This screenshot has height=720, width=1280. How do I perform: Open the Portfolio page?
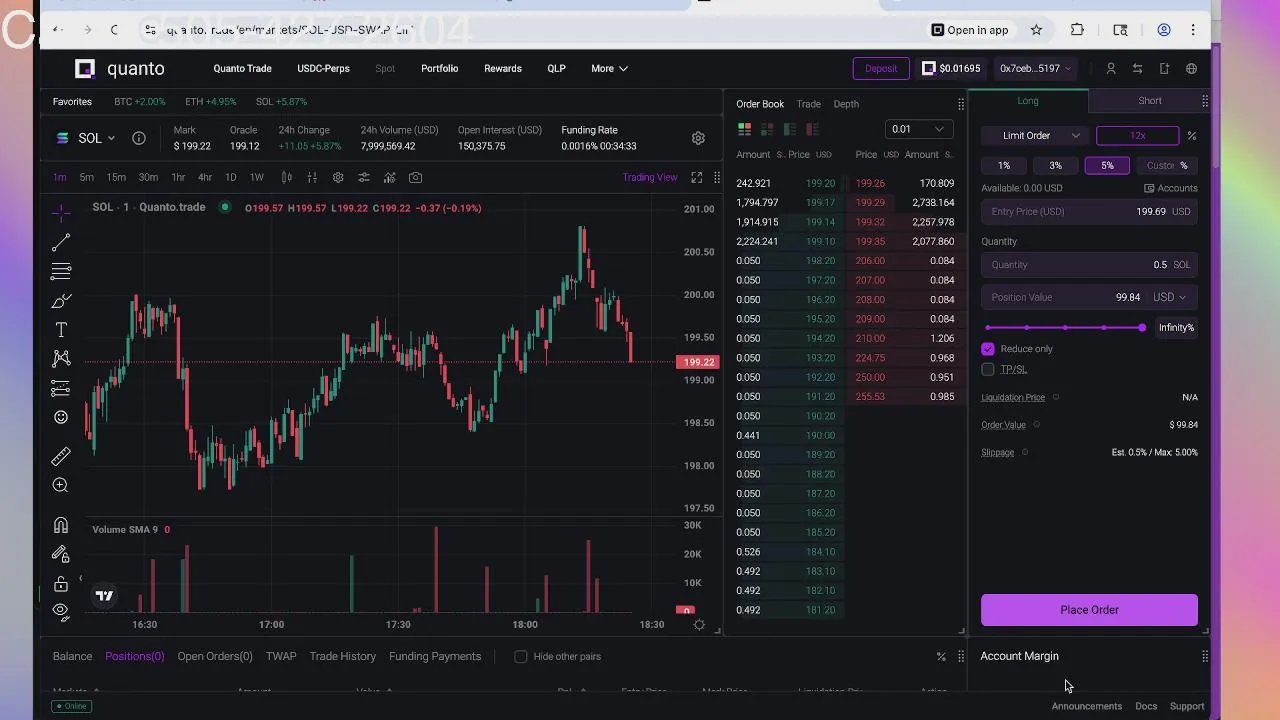click(439, 68)
